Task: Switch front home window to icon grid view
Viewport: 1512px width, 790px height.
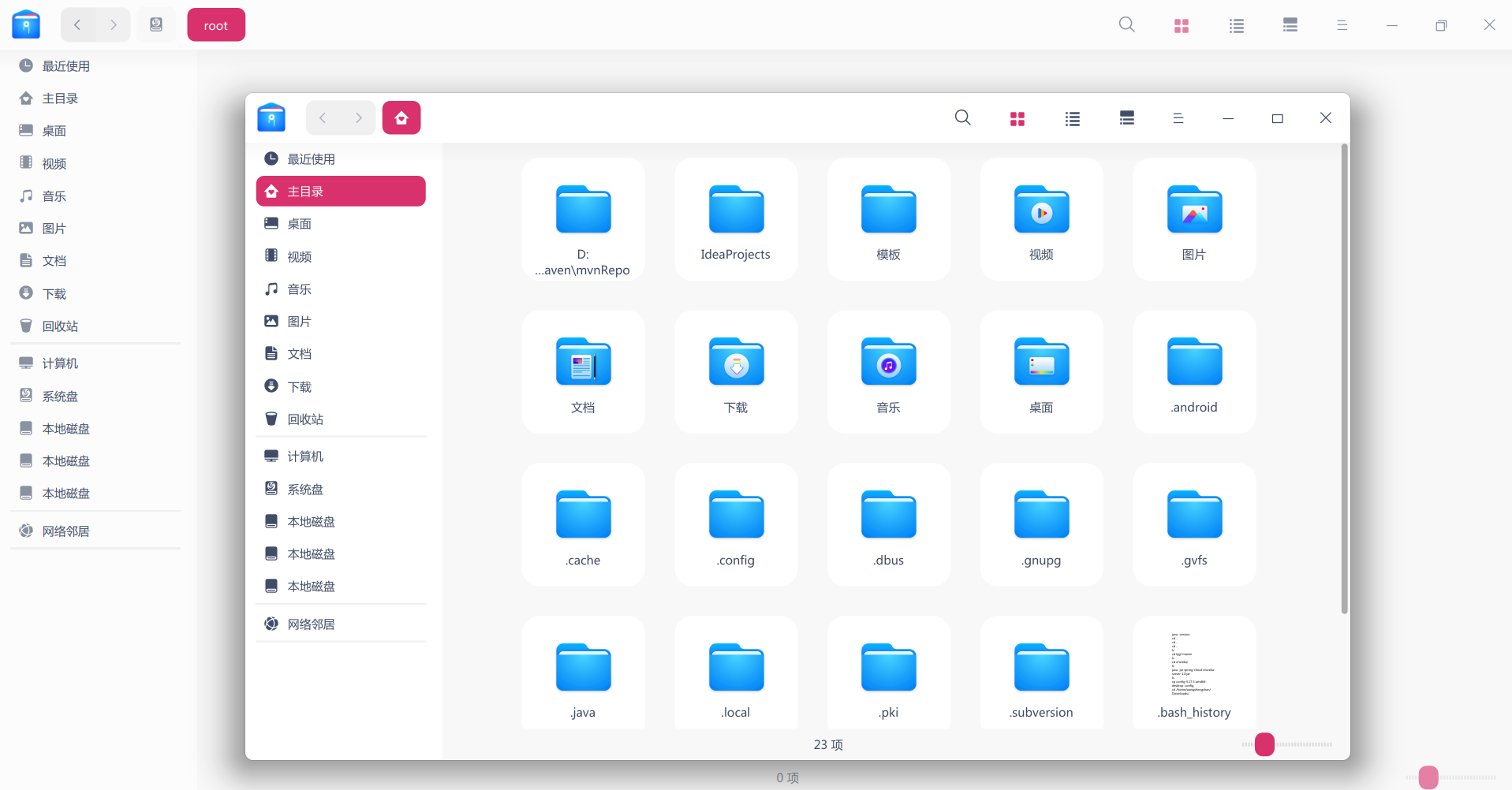Action: click(x=1017, y=118)
